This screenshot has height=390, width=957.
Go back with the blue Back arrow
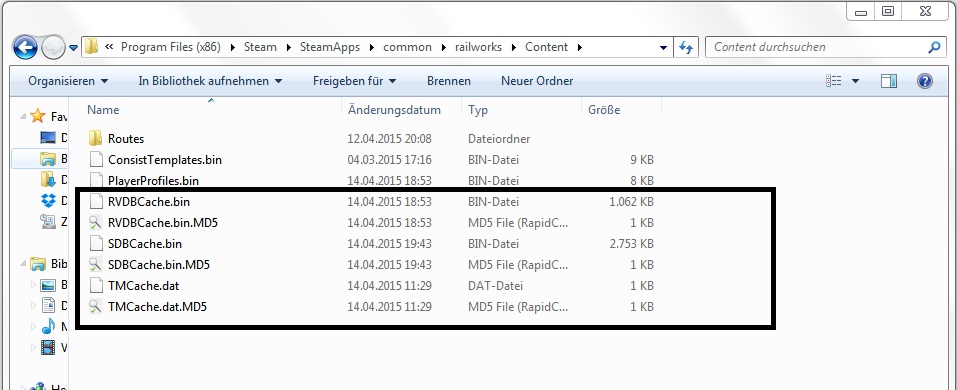[x=25, y=47]
